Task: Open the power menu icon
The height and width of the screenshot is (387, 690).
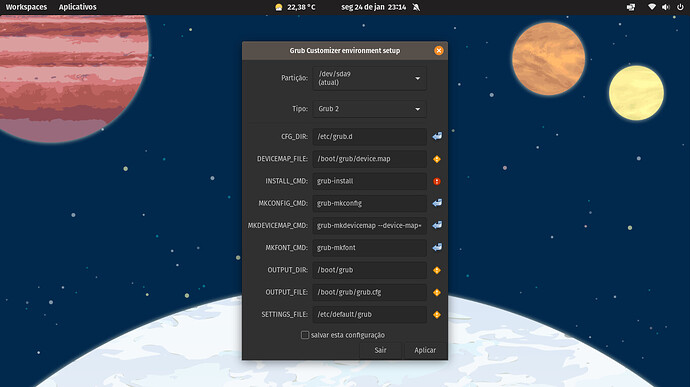Action: pos(680,7)
